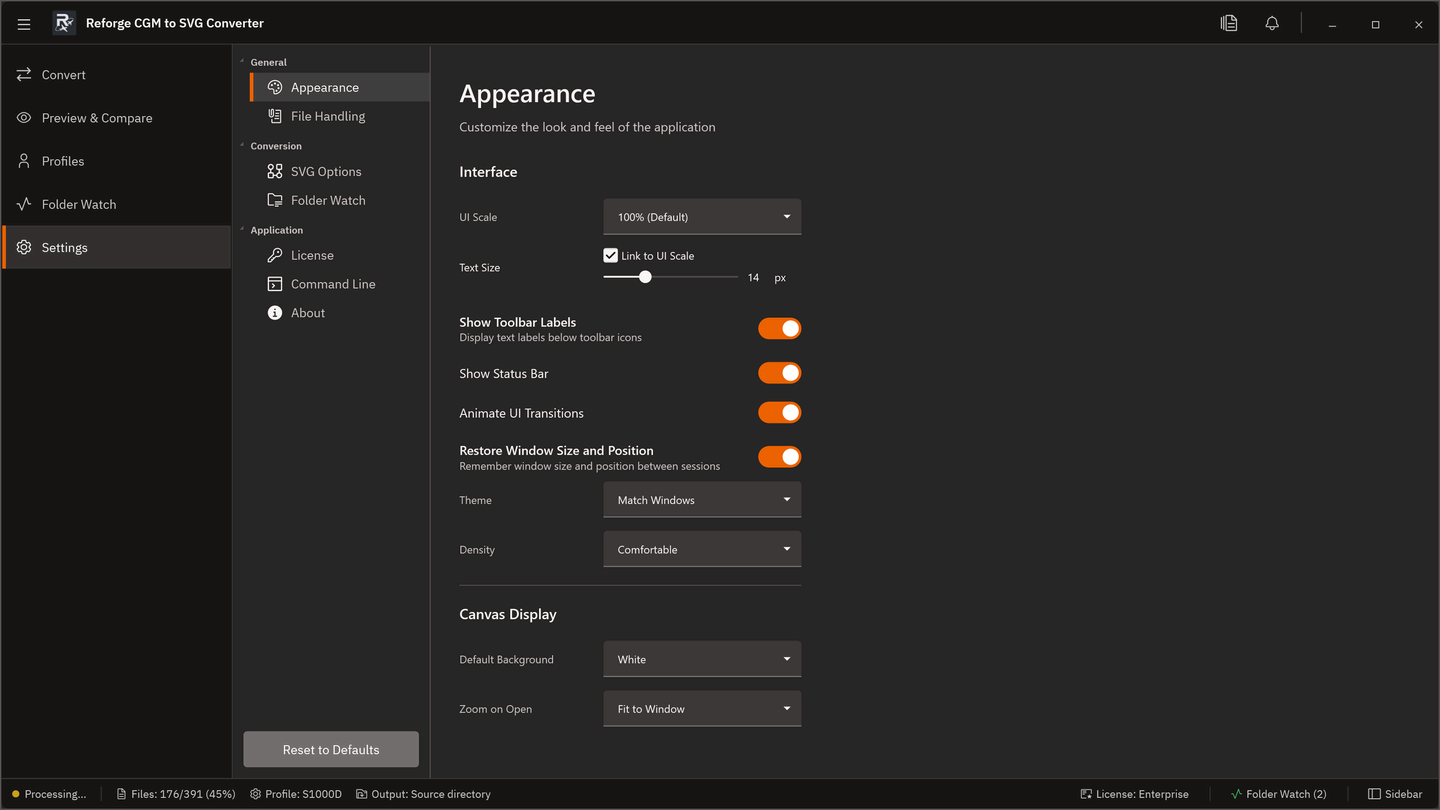Expand the Density combo box
The height and width of the screenshot is (810, 1440).
702,549
